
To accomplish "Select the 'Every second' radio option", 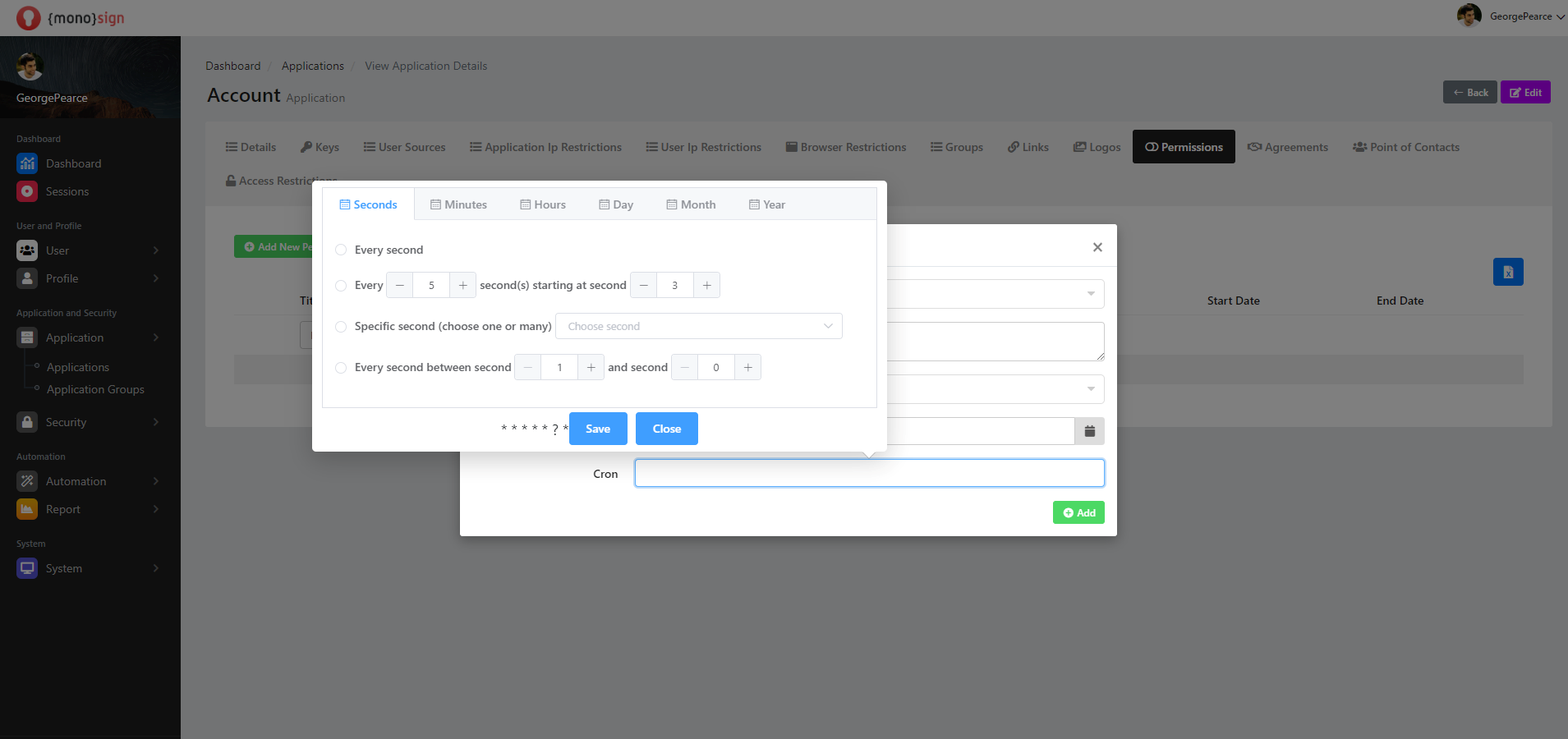I will pyautogui.click(x=341, y=250).
